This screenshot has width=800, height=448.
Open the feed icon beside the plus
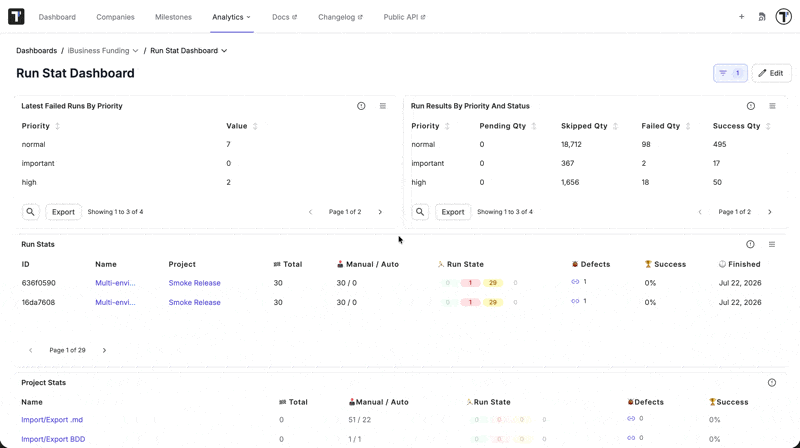click(x=762, y=17)
